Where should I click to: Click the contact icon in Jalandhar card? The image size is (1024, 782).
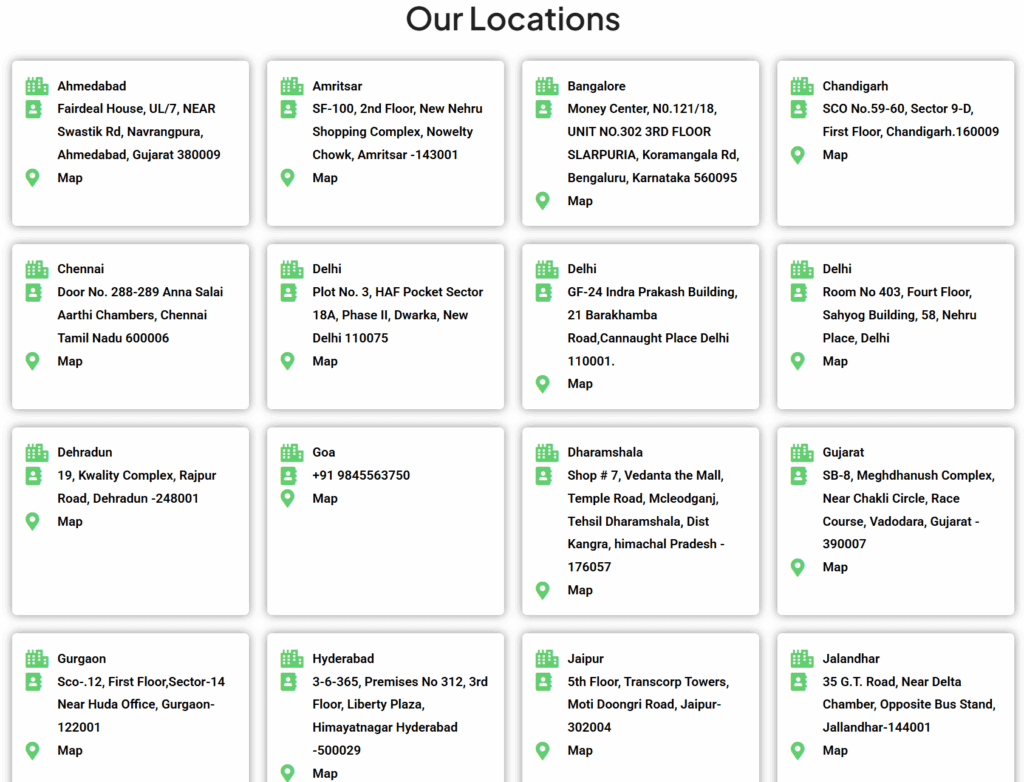(x=798, y=682)
